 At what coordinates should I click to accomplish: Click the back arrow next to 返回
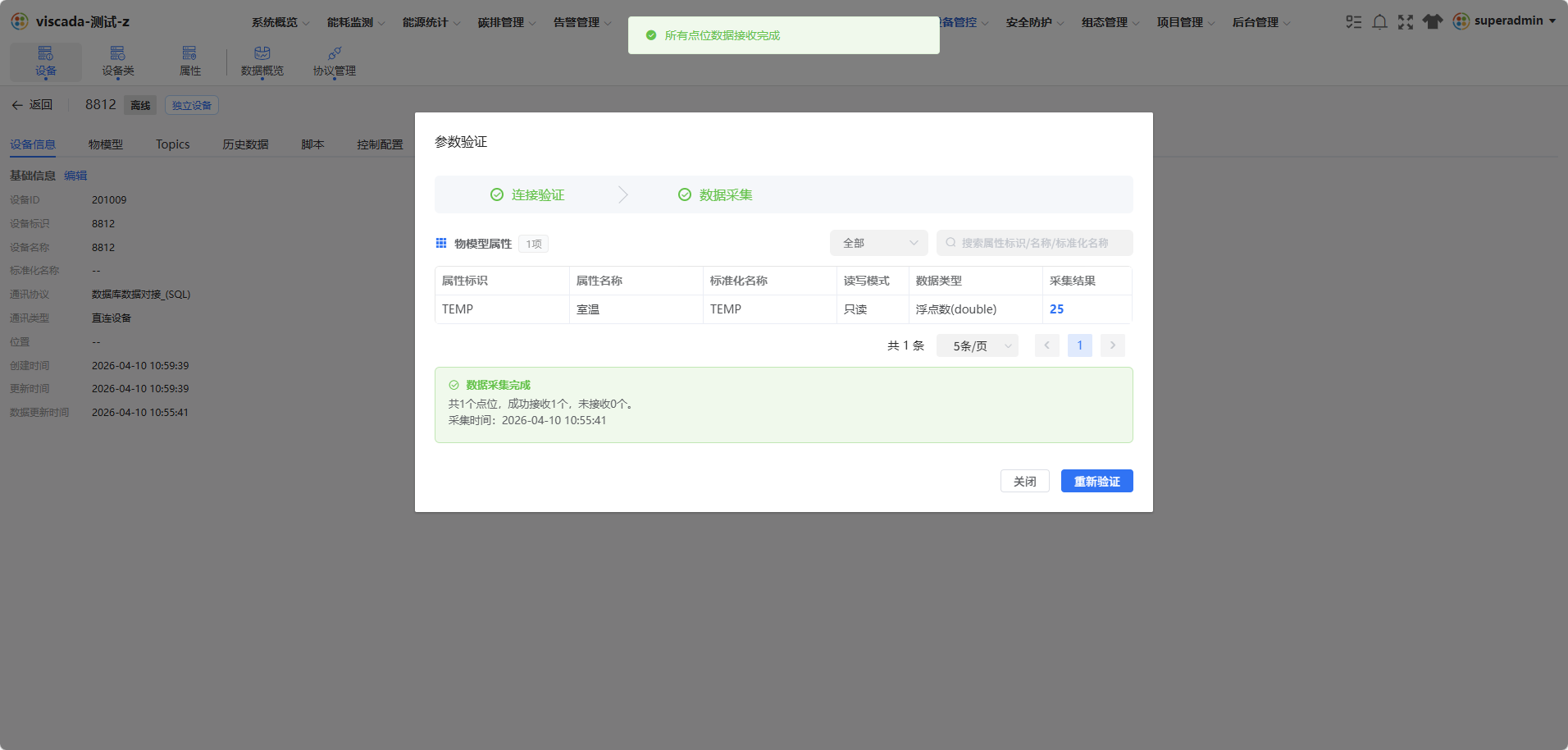(x=17, y=105)
